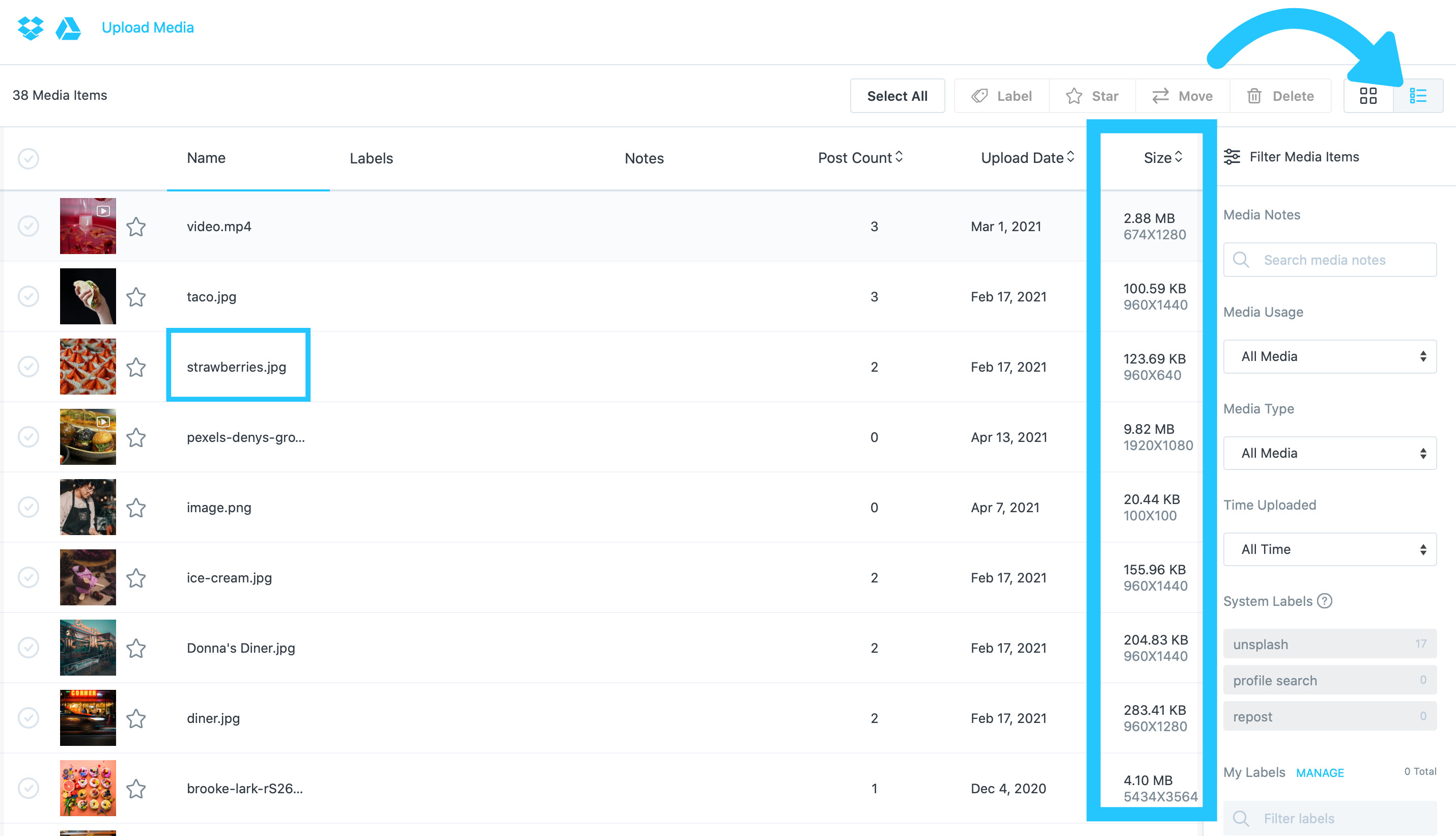The image size is (1456, 836).
Task: Toggle the header select-all checkbox
Action: (28, 158)
